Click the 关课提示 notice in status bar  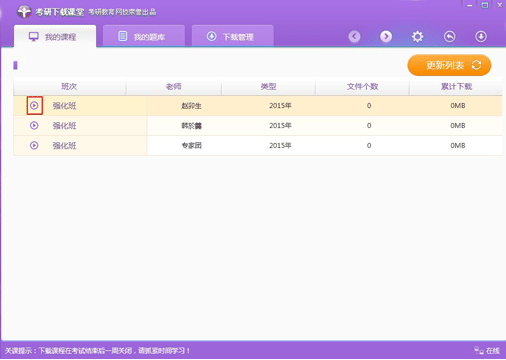pos(98,351)
